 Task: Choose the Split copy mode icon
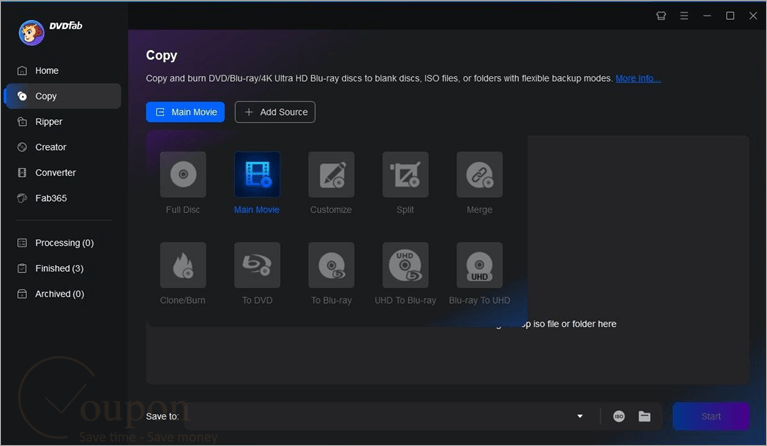pyautogui.click(x=406, y=174)
